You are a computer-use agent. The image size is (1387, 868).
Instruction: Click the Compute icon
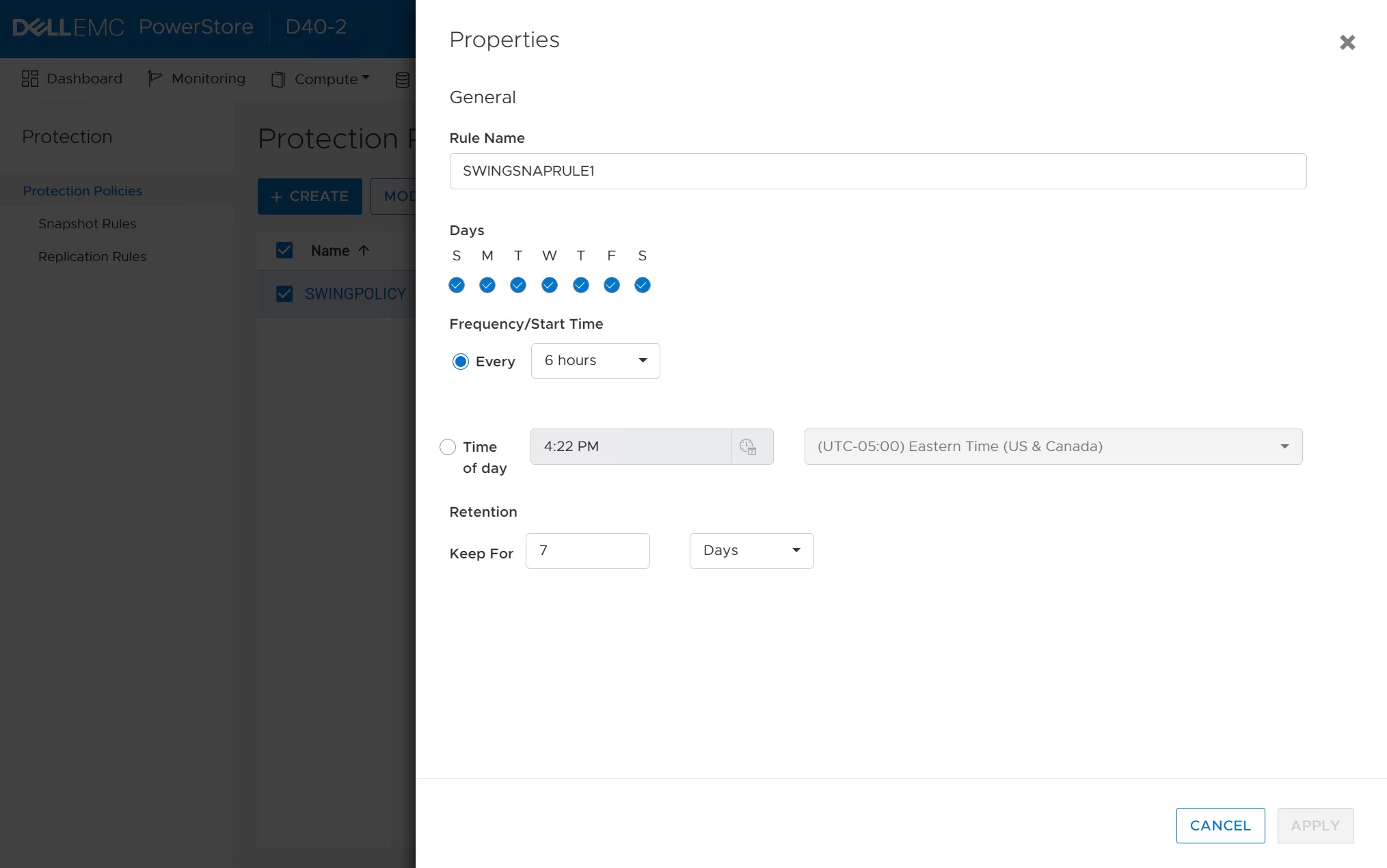[x=278, y=79]
